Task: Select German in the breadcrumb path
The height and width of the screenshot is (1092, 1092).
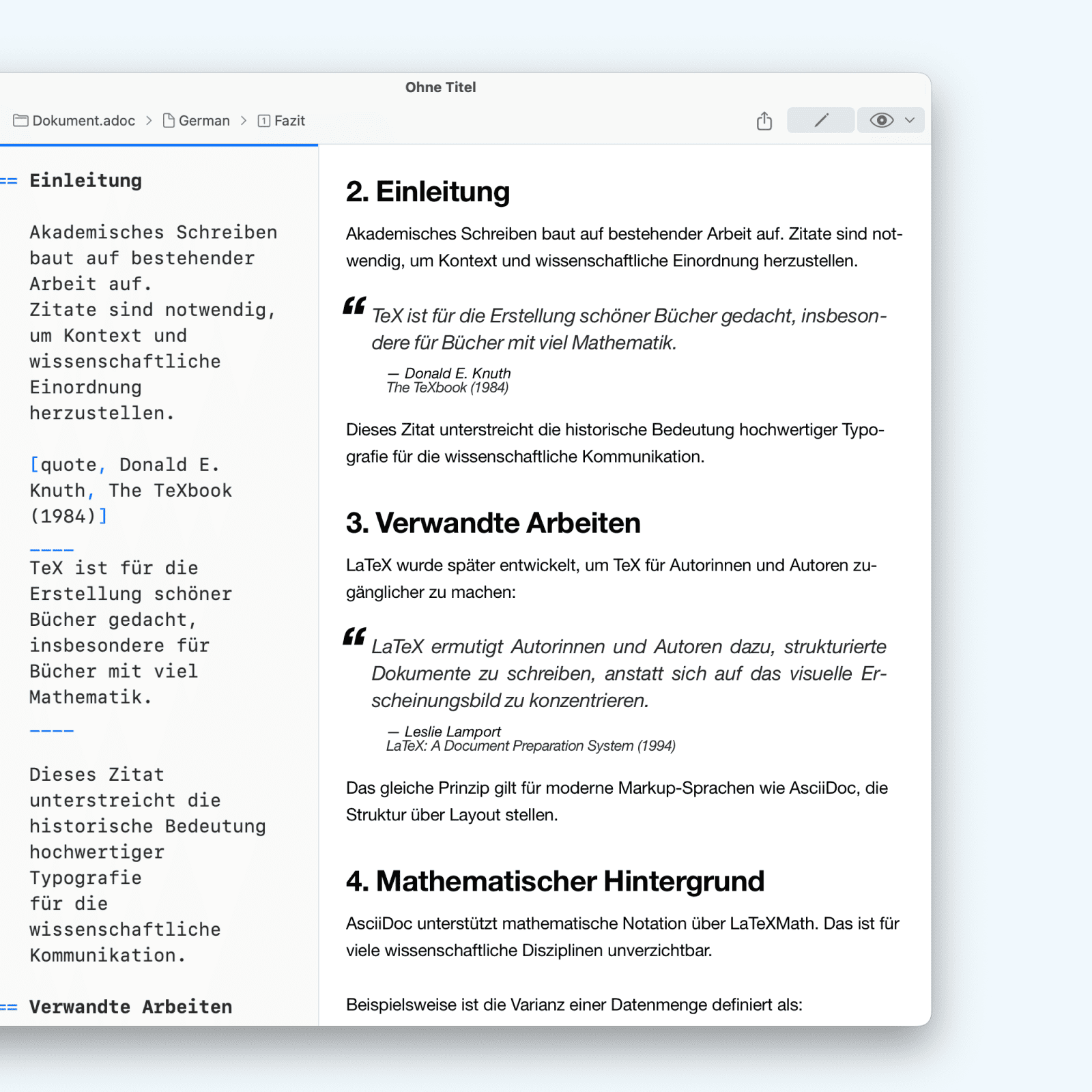Action: click(x=204, y=121)
